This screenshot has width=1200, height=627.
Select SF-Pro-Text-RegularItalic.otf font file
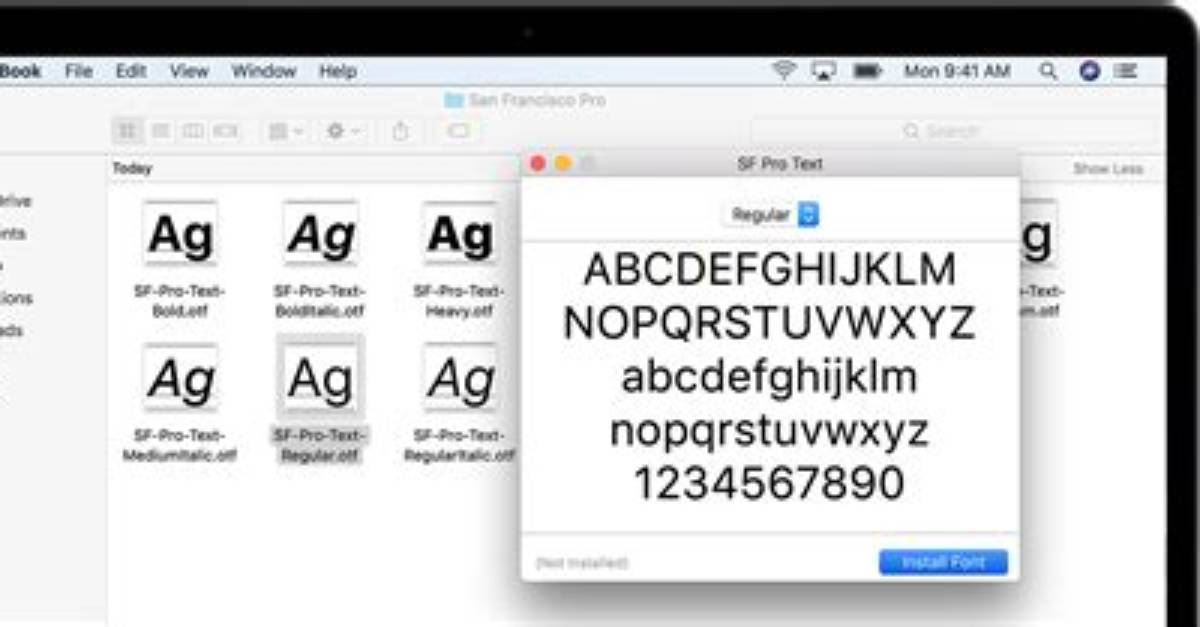pos(460,402)
